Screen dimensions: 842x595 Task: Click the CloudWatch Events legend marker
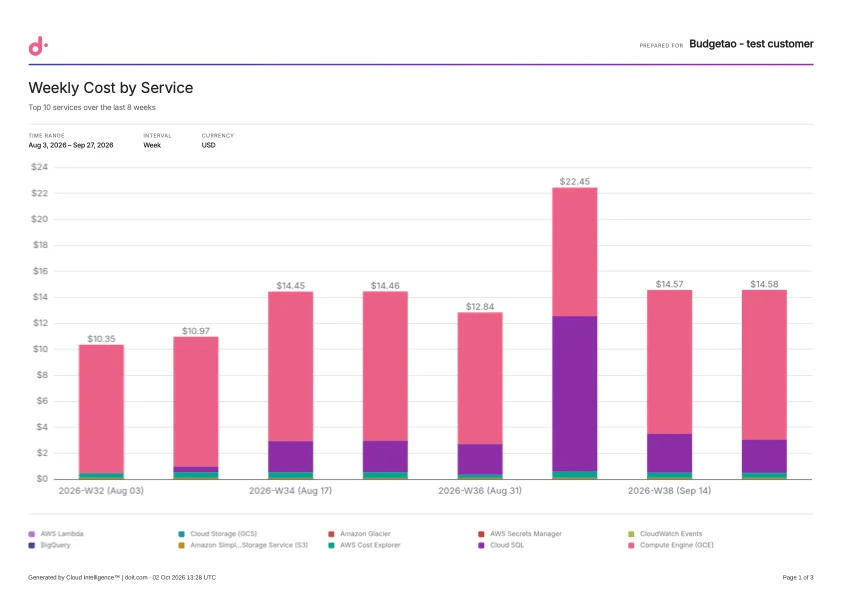631,534
